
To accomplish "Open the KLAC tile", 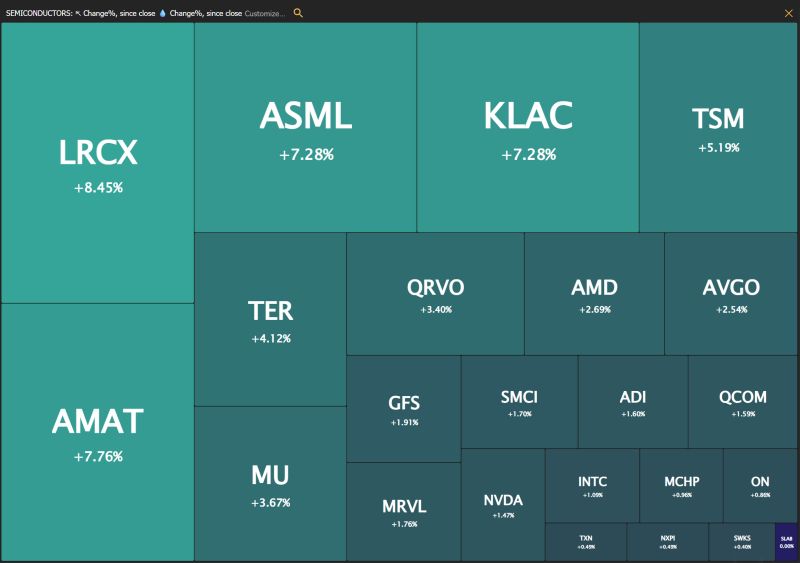I will (528, 128).
